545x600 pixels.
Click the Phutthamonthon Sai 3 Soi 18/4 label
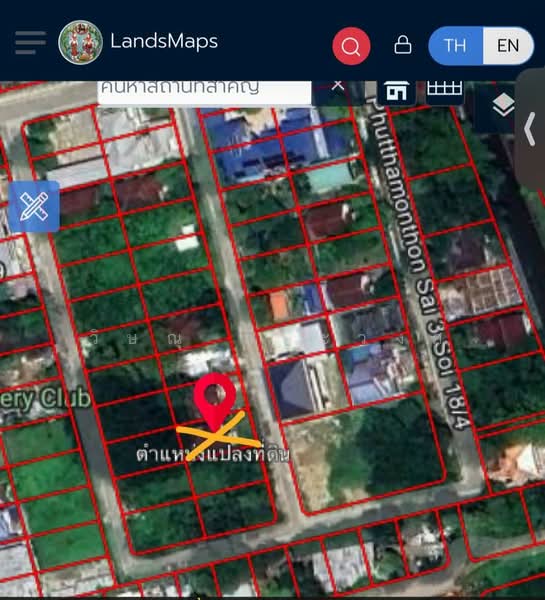[x=418, y=263]
